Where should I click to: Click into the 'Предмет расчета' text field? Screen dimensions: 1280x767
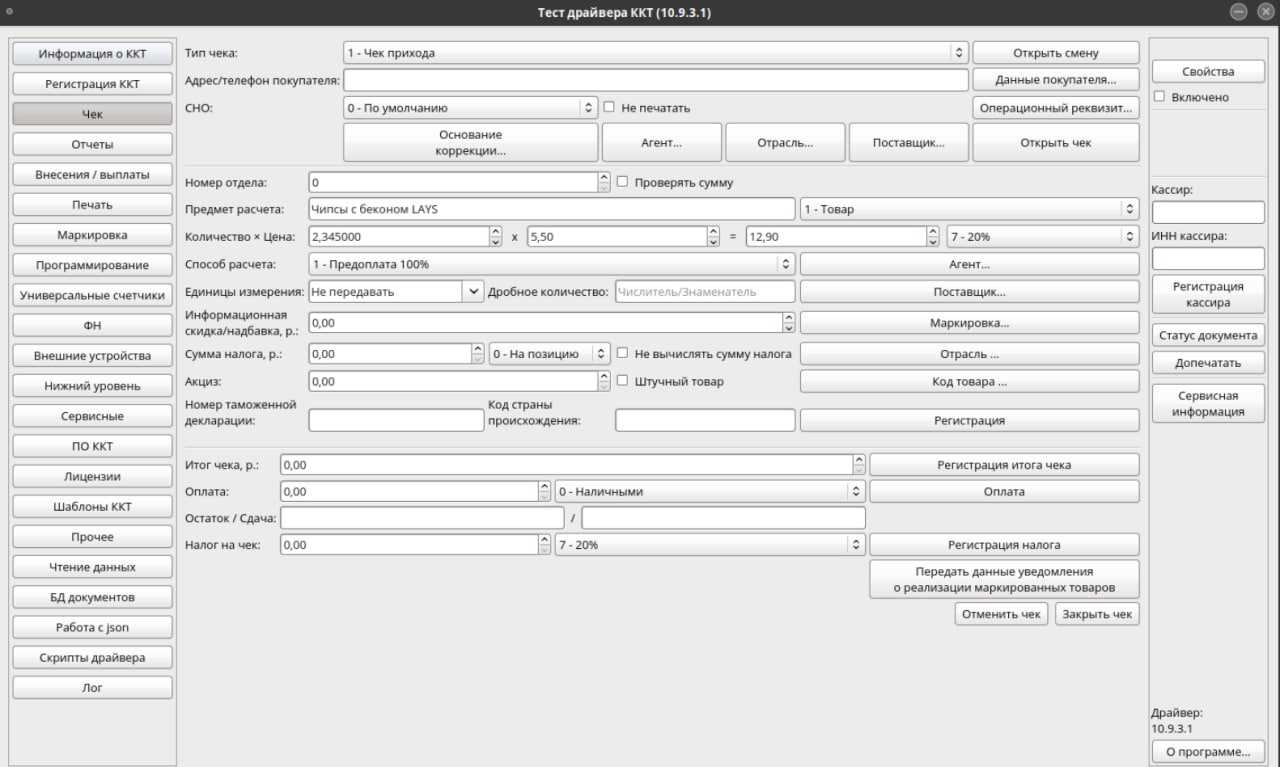552,209
